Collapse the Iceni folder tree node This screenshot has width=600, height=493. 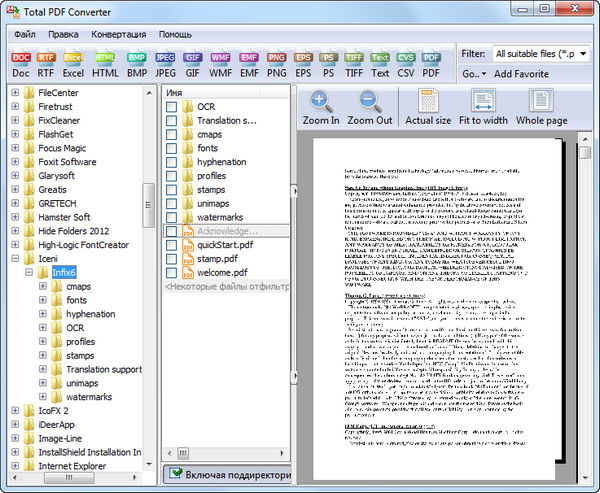click(x=15, y=257)
